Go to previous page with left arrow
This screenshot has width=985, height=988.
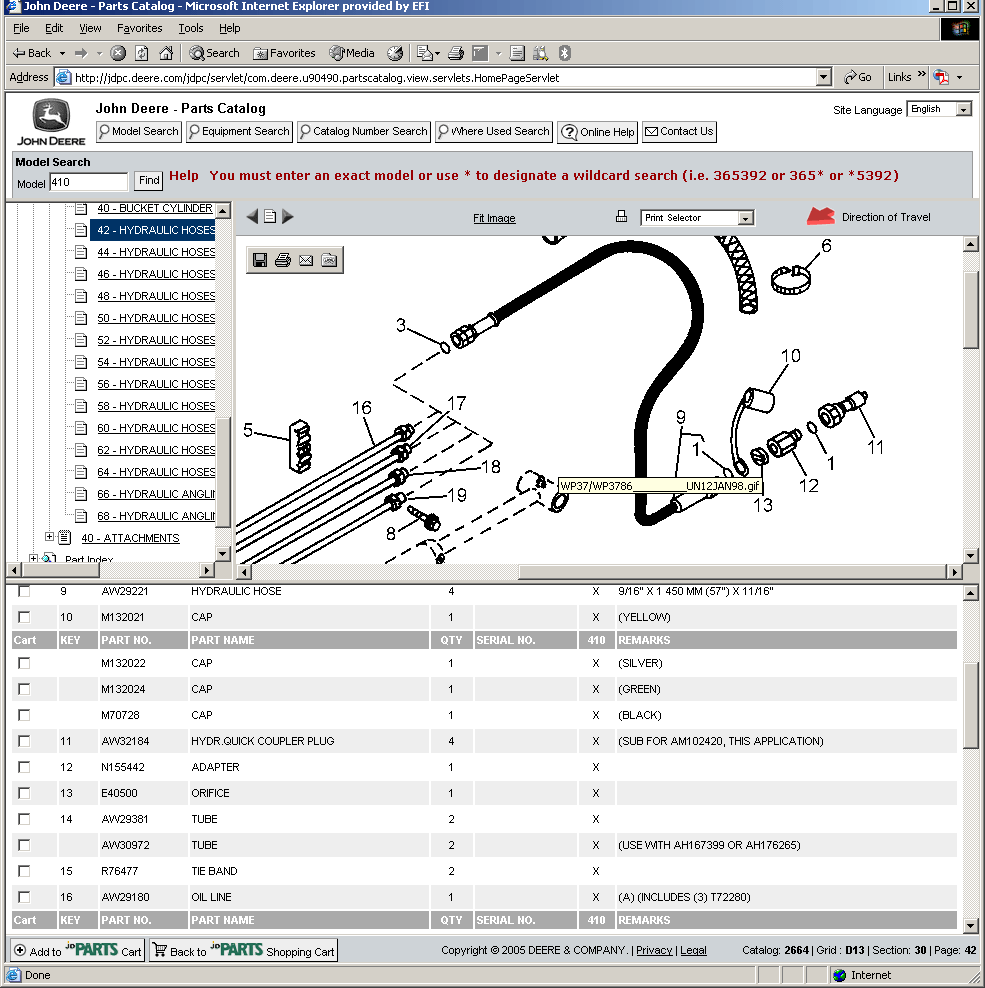point(252,217)
